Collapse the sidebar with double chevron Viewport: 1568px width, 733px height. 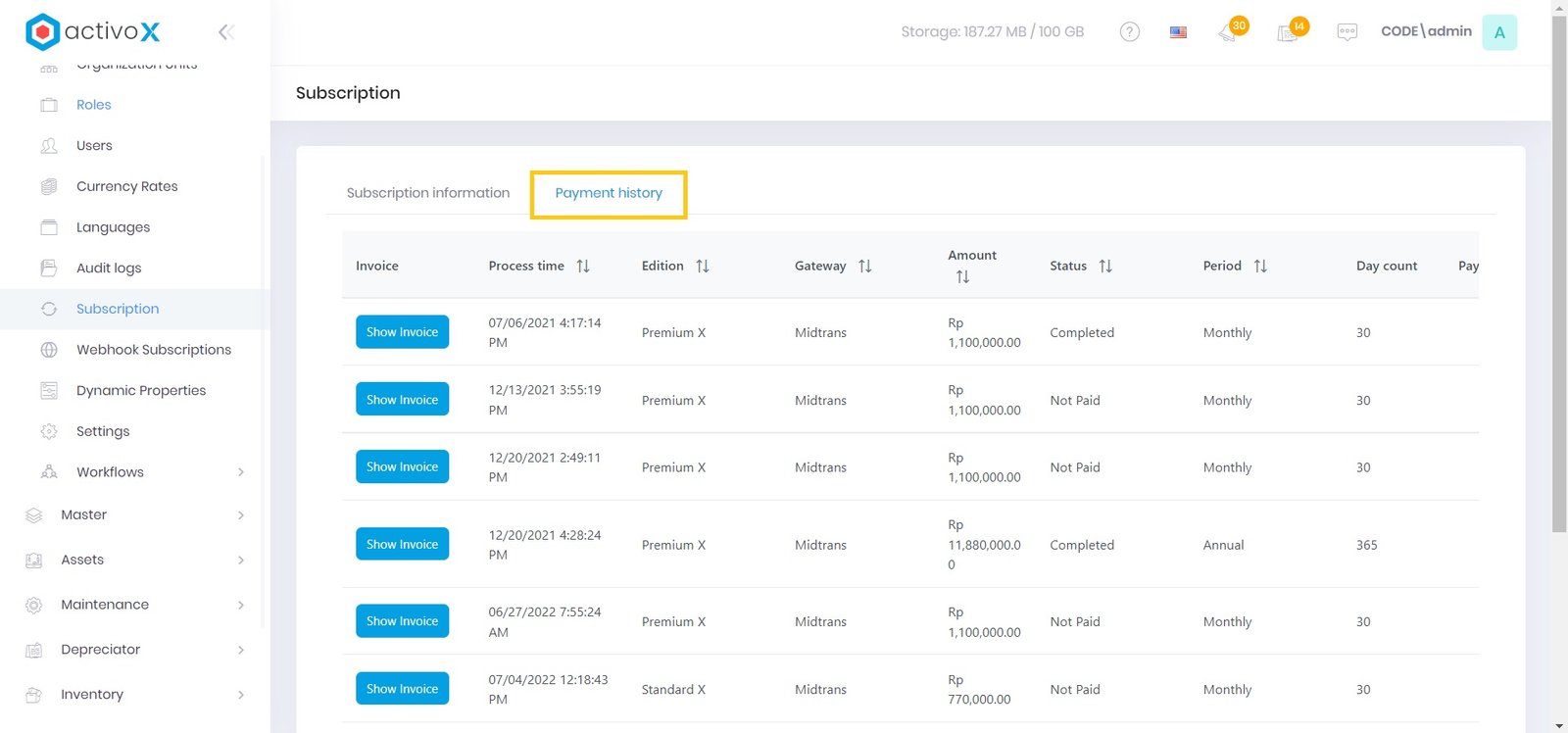click(225, 32)
